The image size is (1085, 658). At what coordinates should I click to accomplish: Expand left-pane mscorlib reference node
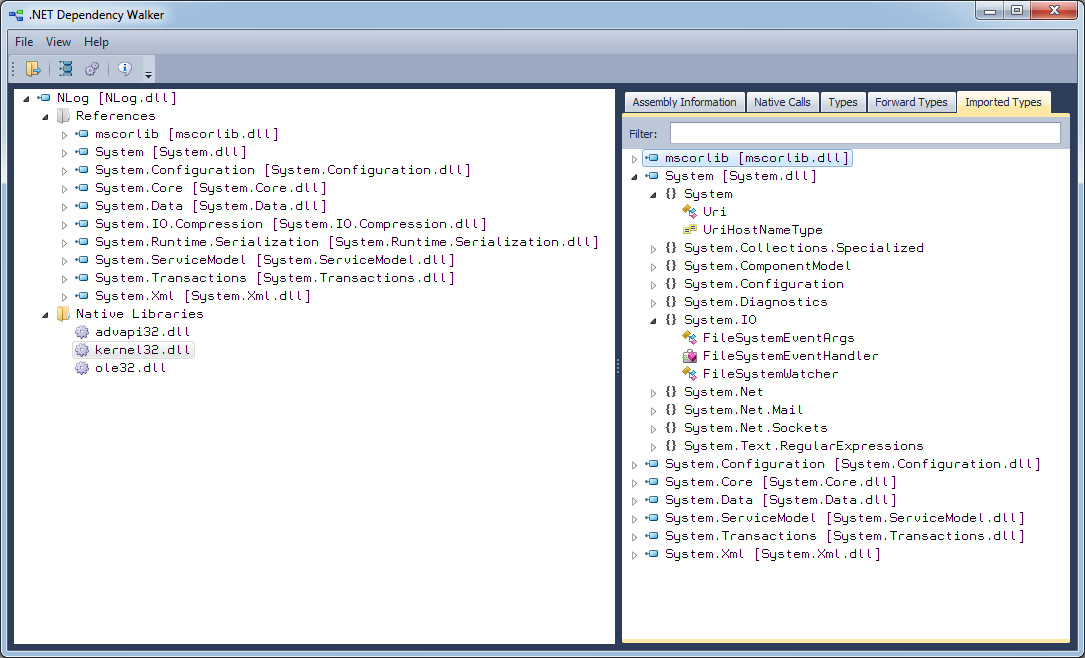point(64,134)
